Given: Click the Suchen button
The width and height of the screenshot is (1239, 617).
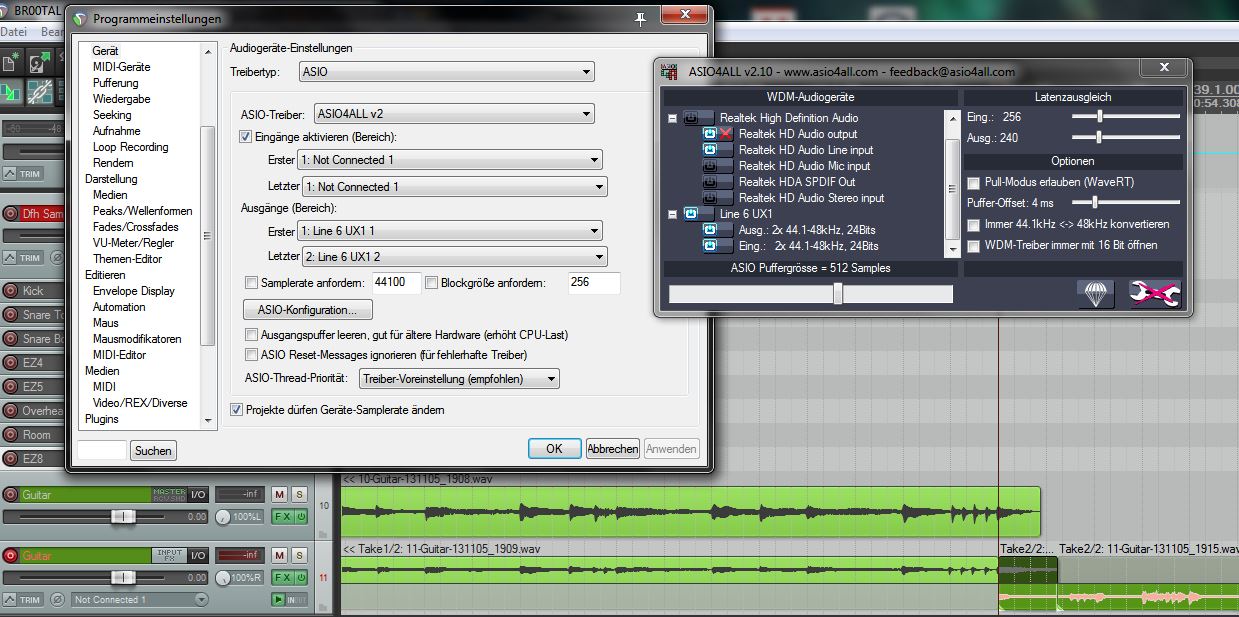Looking at the screenshot, I should click(153, 451).
